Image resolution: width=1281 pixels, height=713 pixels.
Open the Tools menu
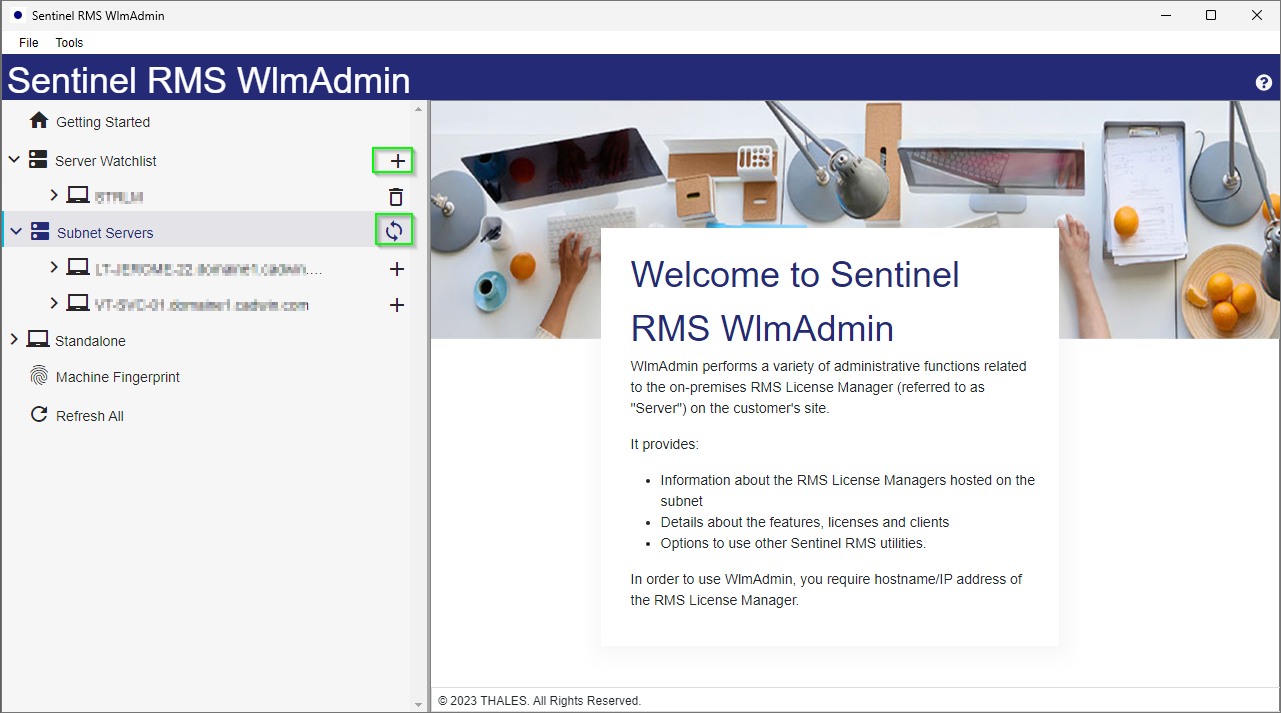click(x=69, y=43)
